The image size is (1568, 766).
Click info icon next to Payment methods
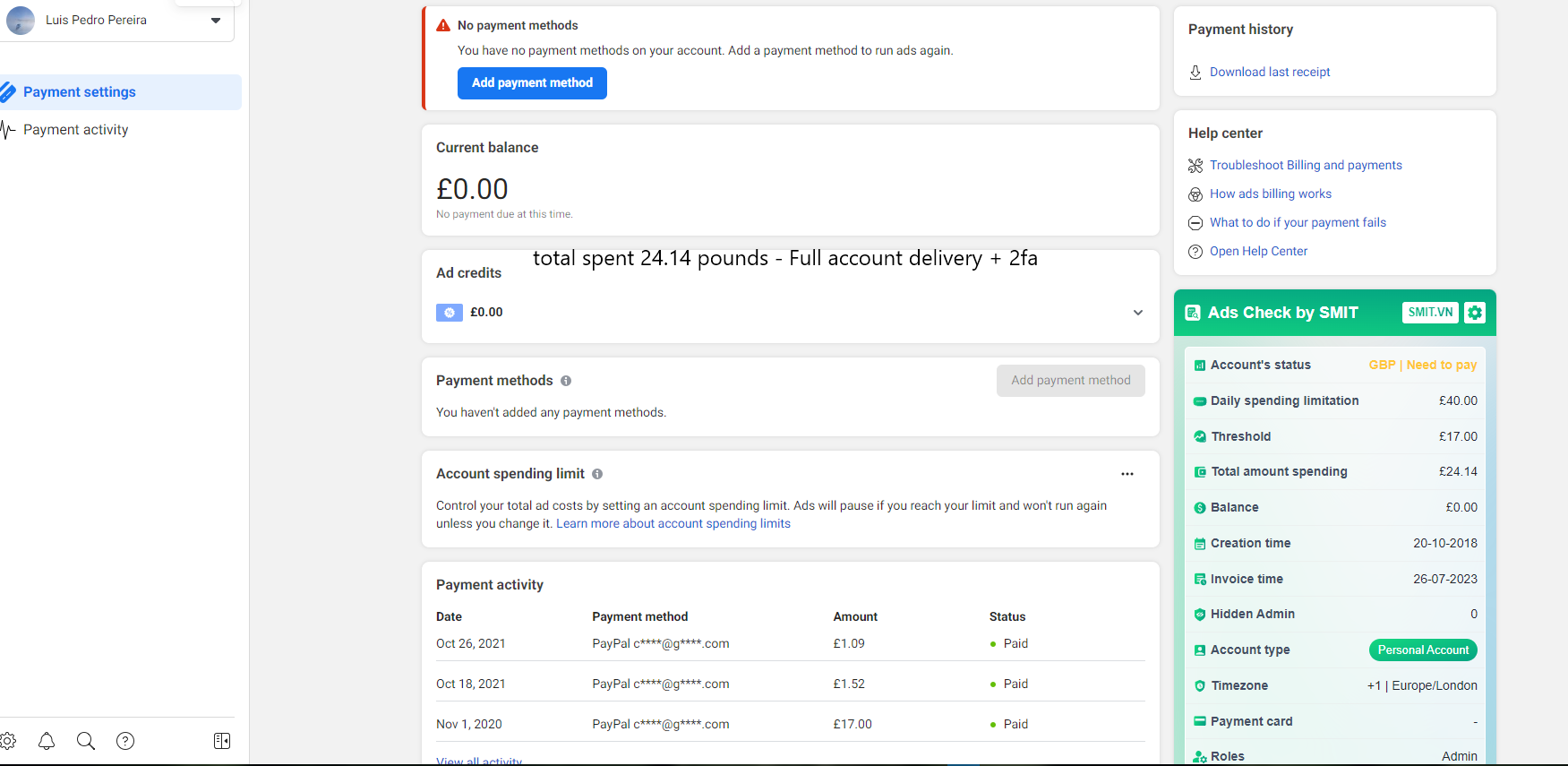point(566,381)
